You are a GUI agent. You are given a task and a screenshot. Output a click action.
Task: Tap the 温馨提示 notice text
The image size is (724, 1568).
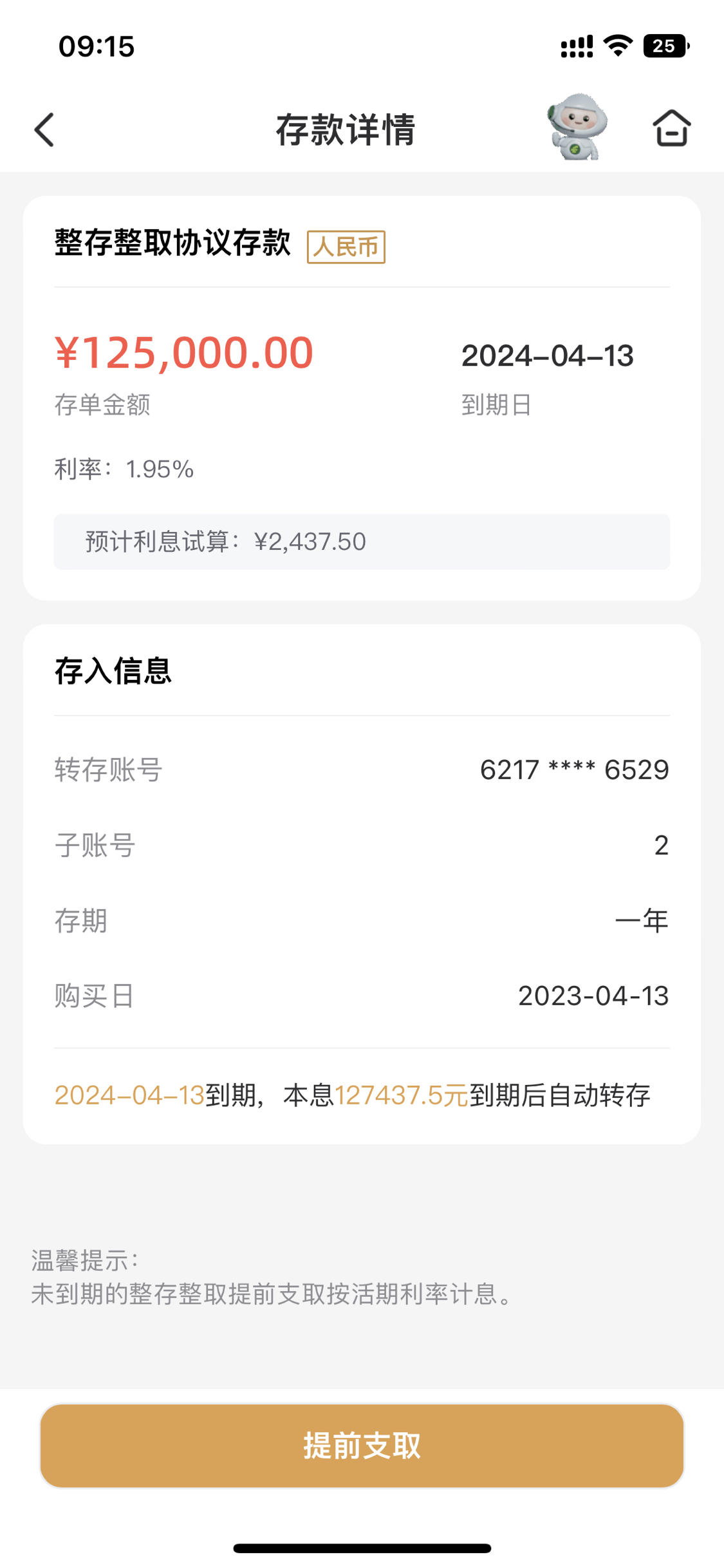pyautogui.click(x=273, y=1278)
